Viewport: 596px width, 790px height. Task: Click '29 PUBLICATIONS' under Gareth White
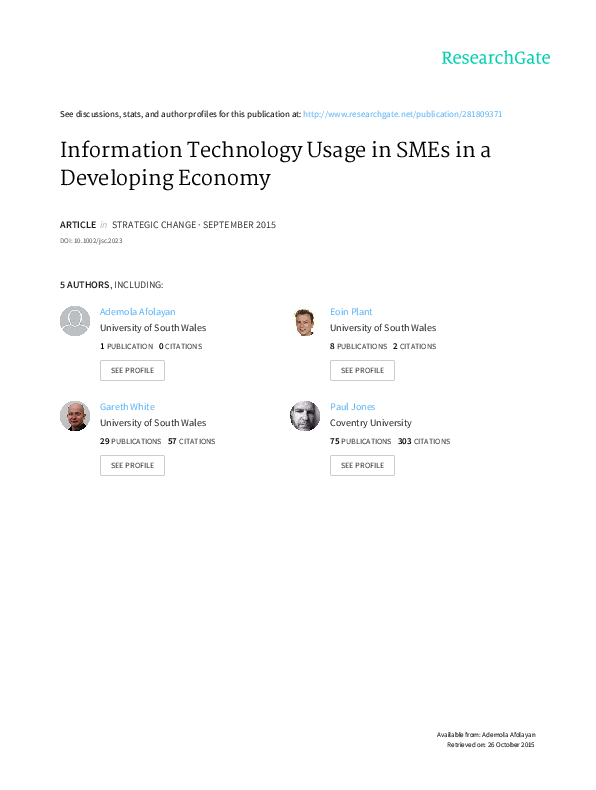[x=130, y=441]
